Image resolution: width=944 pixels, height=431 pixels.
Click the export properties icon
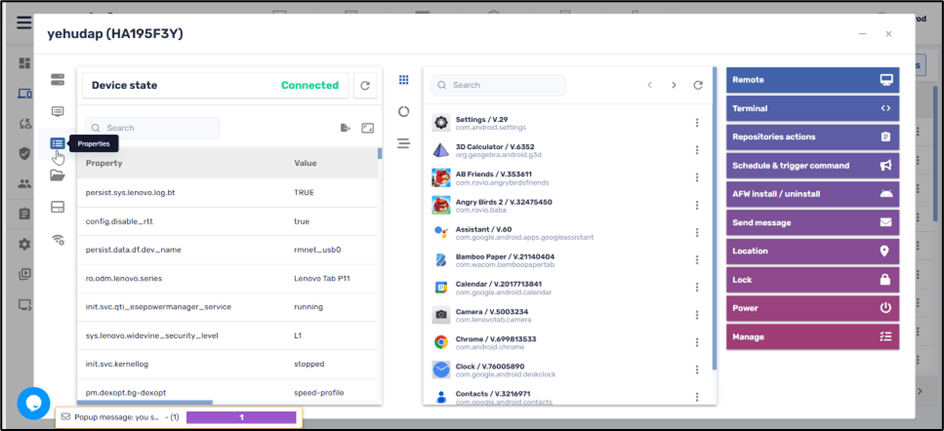(x=345, y=128)
